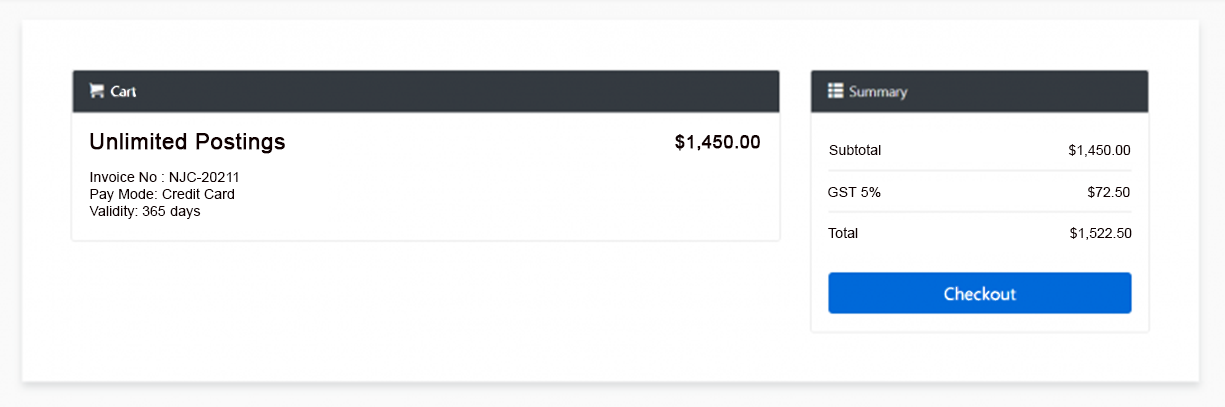Click the Subtotal amount $1,450.00
The image size is (1225, 407).
click(1099, 150)
